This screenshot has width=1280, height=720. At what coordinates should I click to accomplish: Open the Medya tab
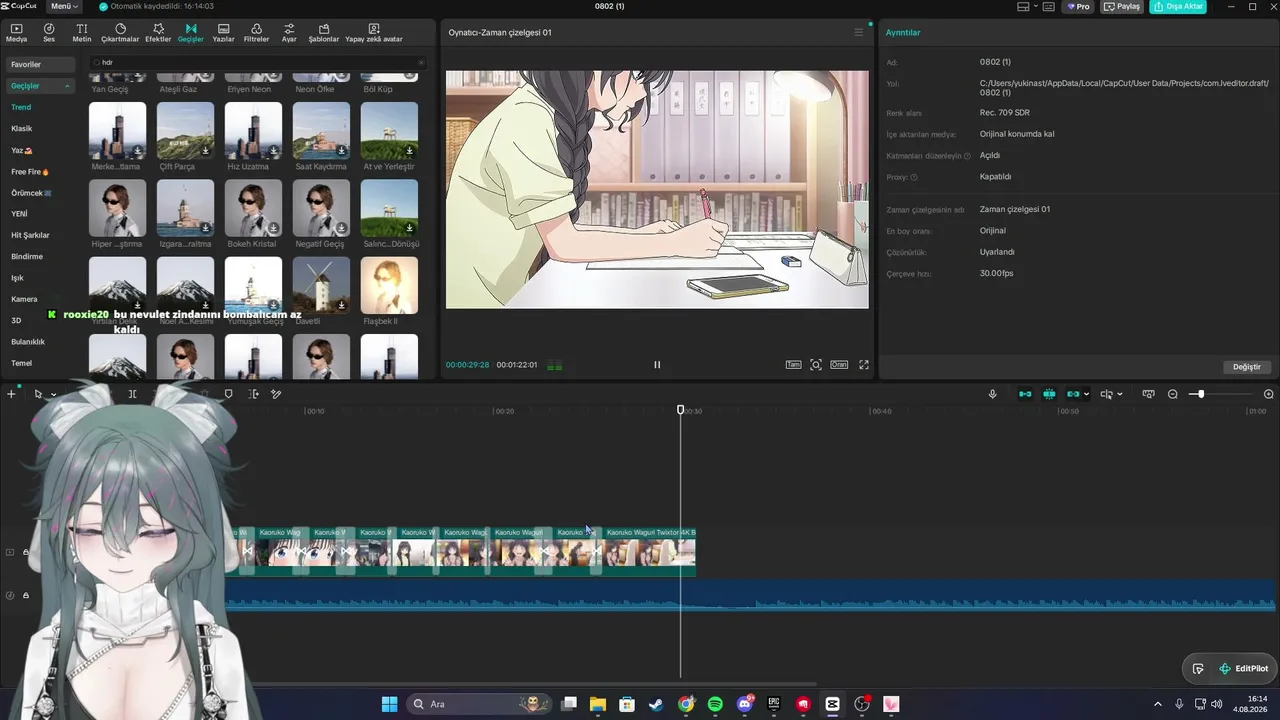[x=16, y=33]
